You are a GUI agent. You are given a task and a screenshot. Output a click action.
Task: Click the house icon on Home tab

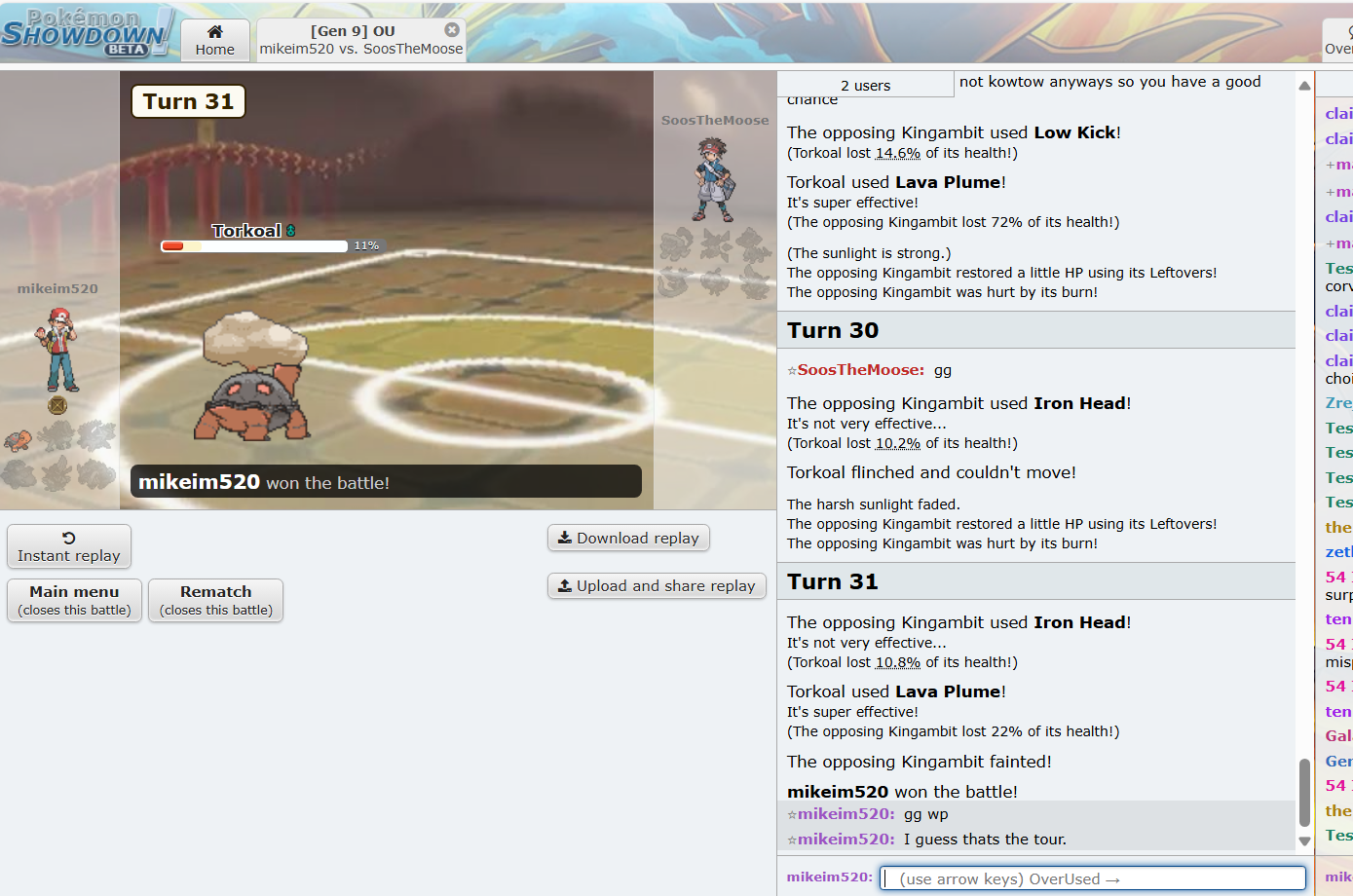(x=215, y=31)
